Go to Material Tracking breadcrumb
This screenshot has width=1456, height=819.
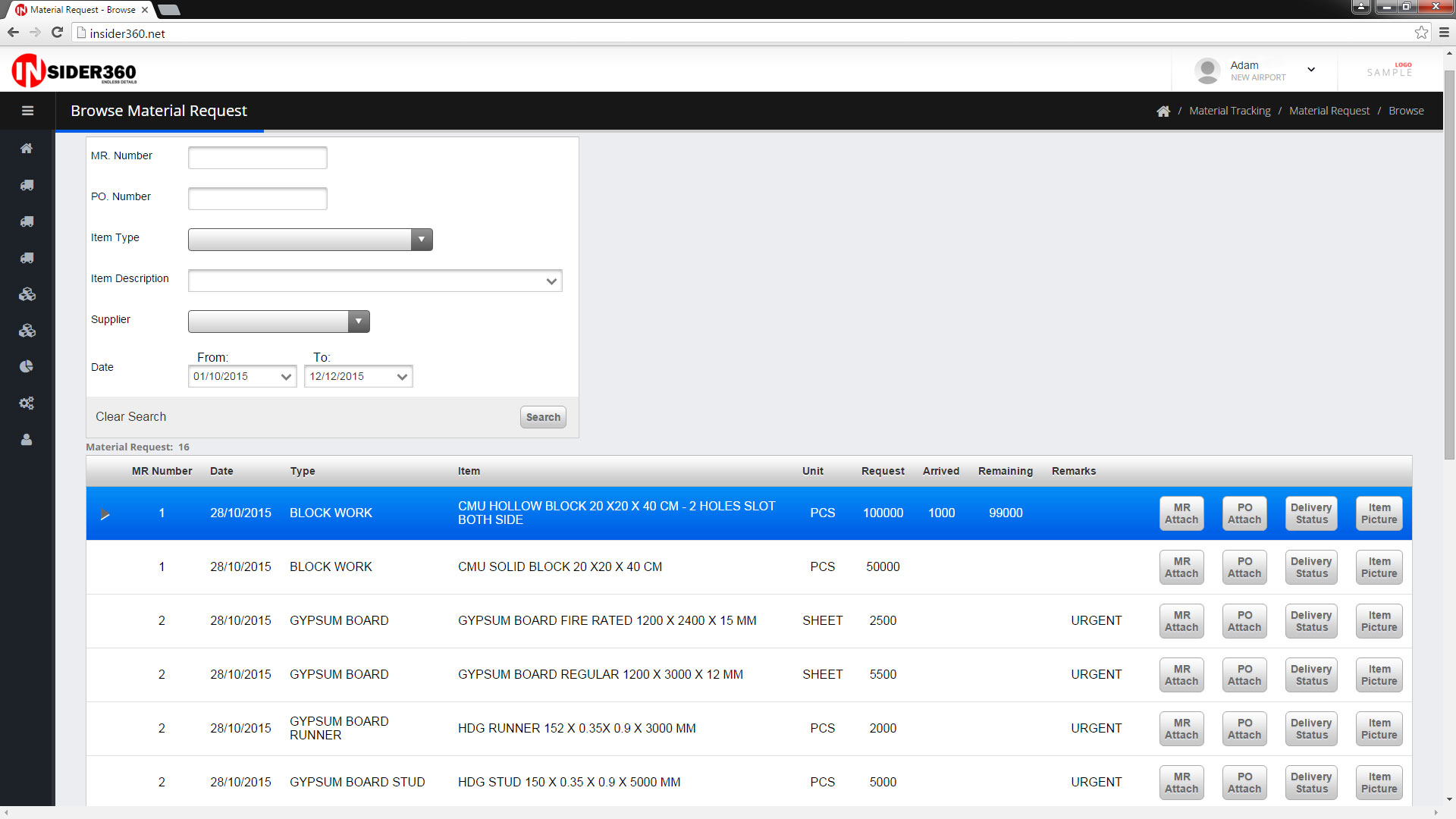(1229, 111)
